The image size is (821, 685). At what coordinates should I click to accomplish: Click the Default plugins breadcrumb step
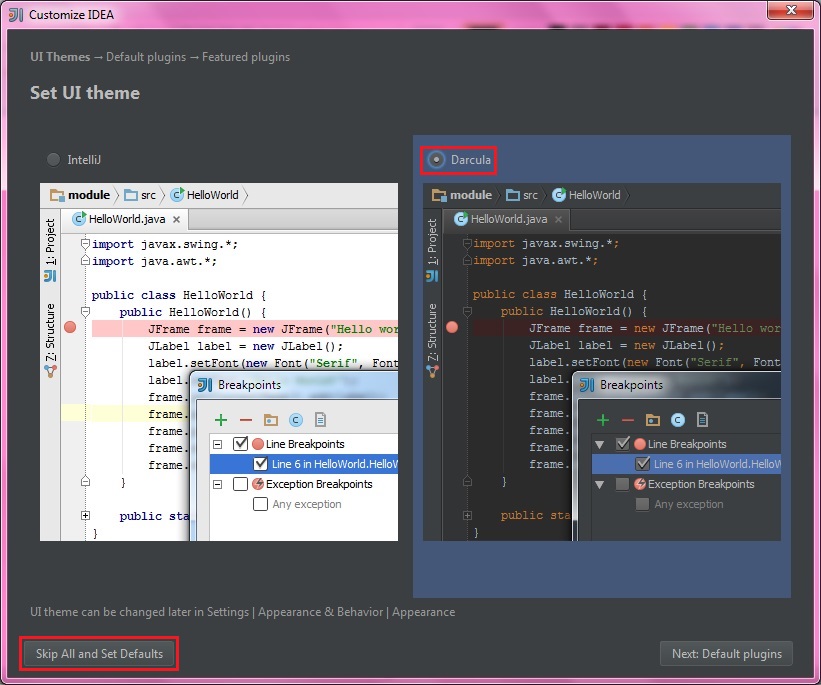pyautogui.click(x=146, y=57)
